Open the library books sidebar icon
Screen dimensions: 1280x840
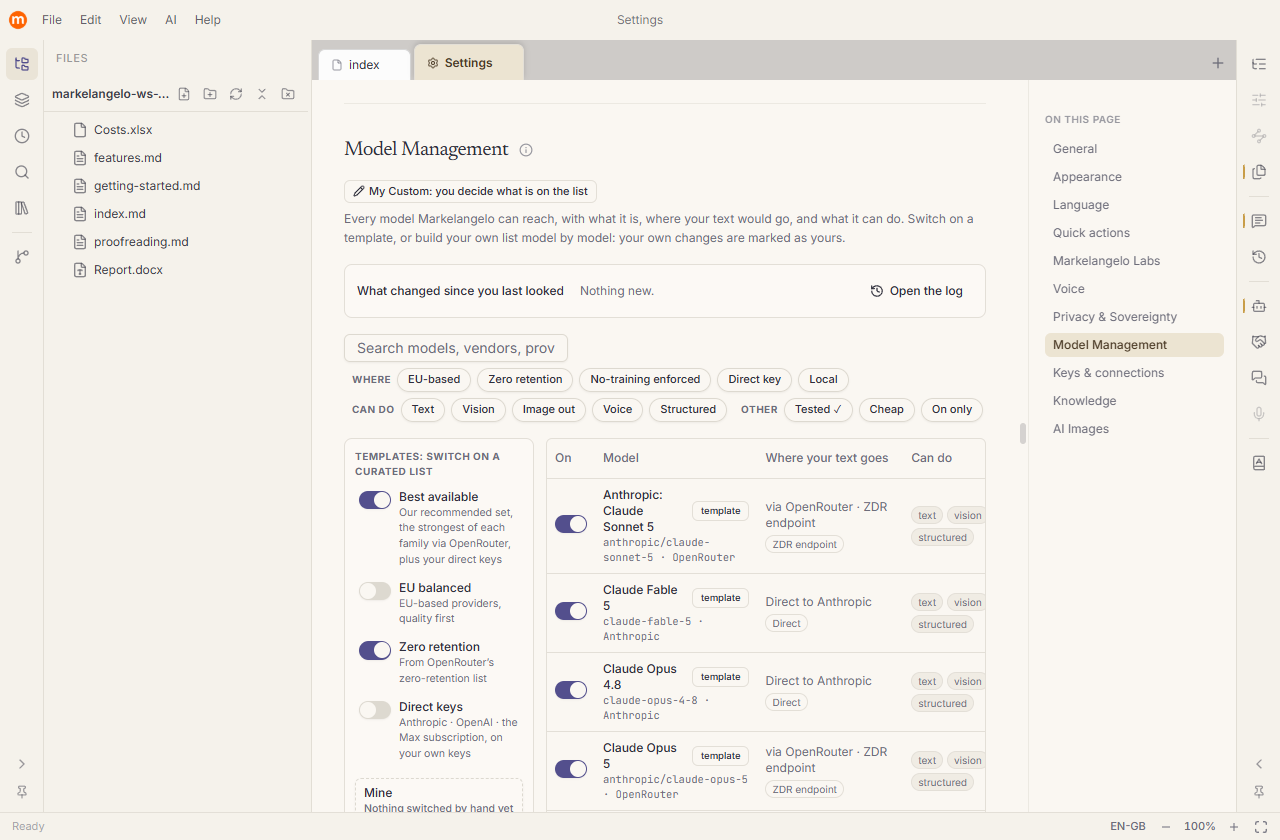click(22, 208)
